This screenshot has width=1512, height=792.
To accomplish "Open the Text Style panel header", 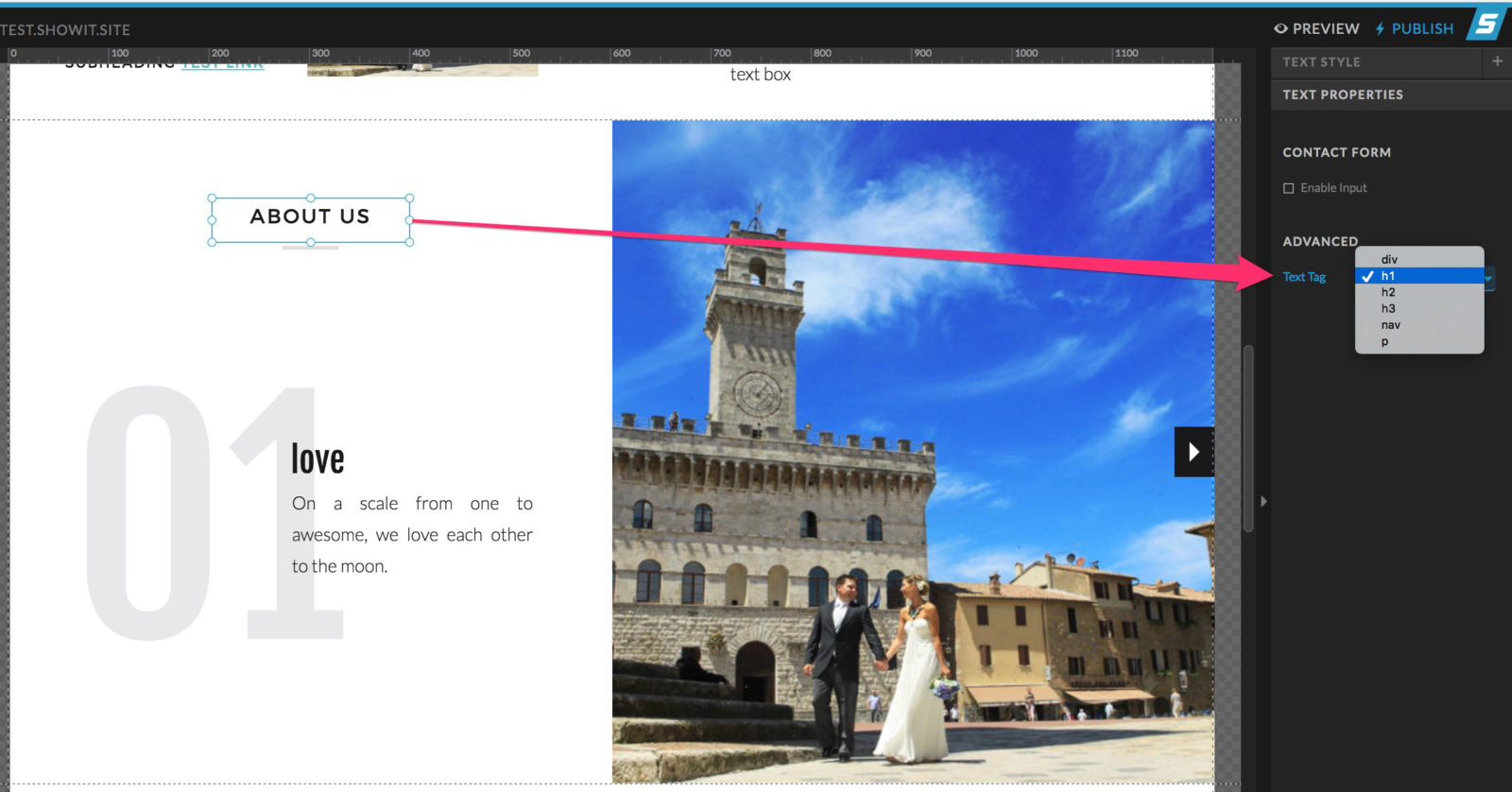I will coord(1321,62).
